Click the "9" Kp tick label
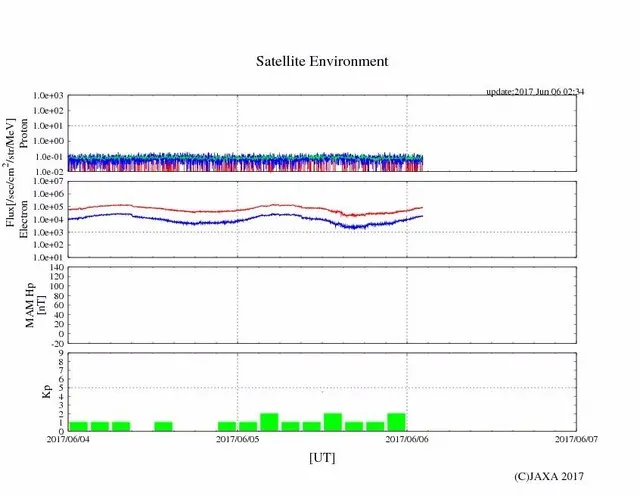The image size is (640, 496). click(61, 353)
